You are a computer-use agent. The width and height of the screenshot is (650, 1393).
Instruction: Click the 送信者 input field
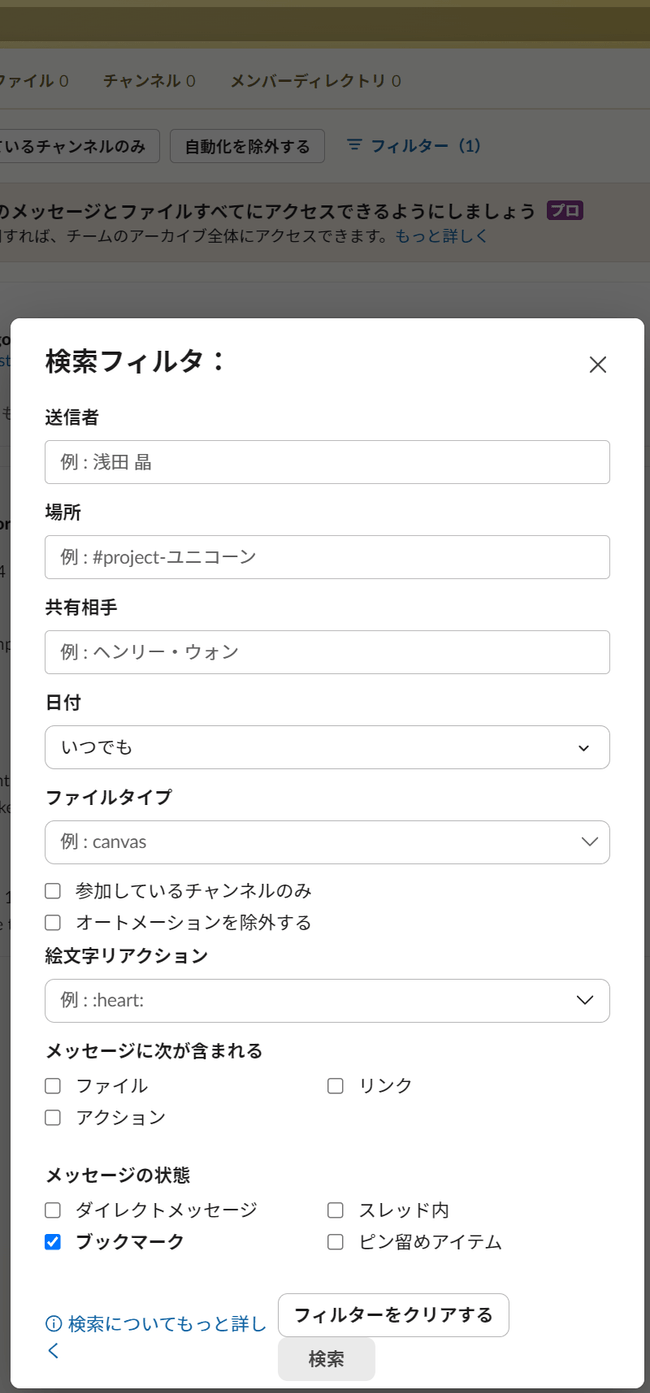[x=327, y=461]
